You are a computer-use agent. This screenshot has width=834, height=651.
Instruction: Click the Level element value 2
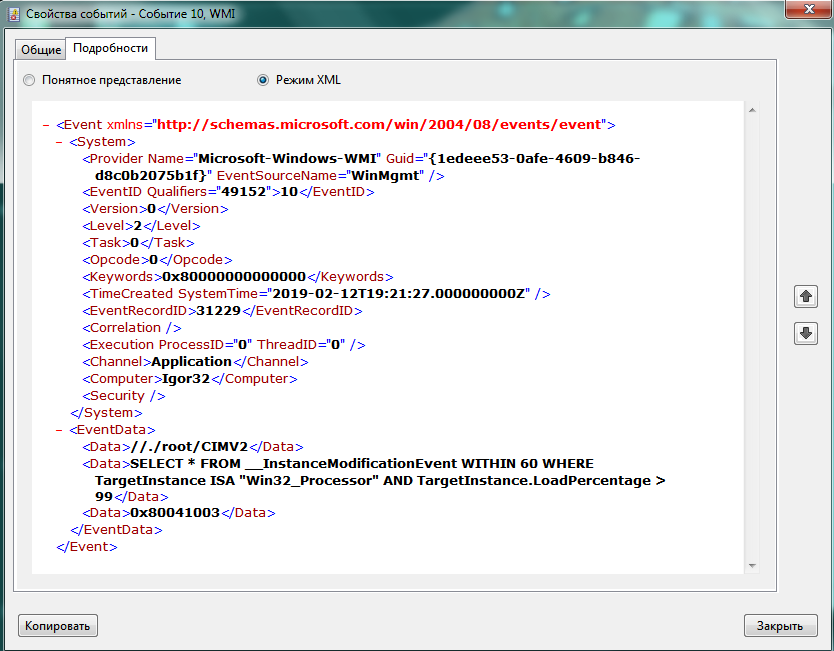coord(138,226)
